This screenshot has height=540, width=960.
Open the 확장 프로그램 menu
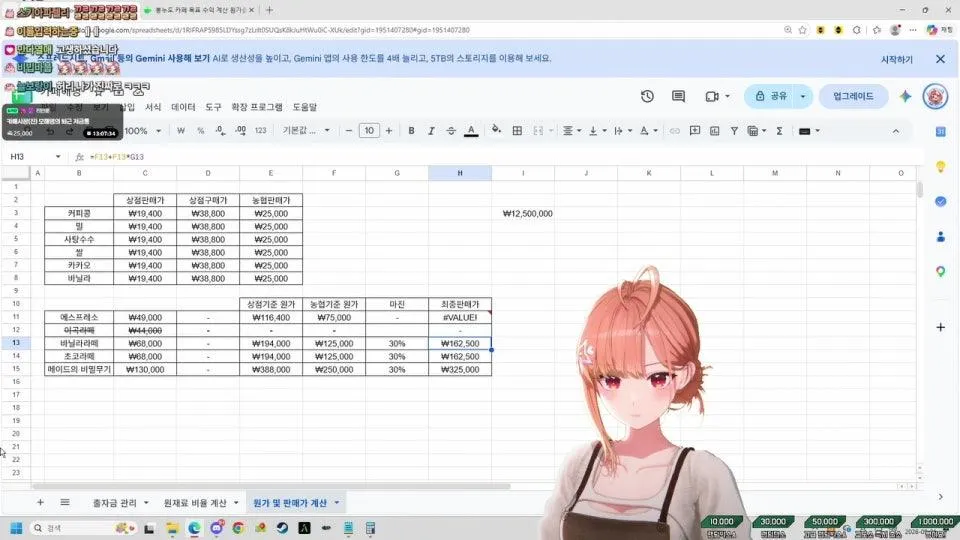(257, 107)
